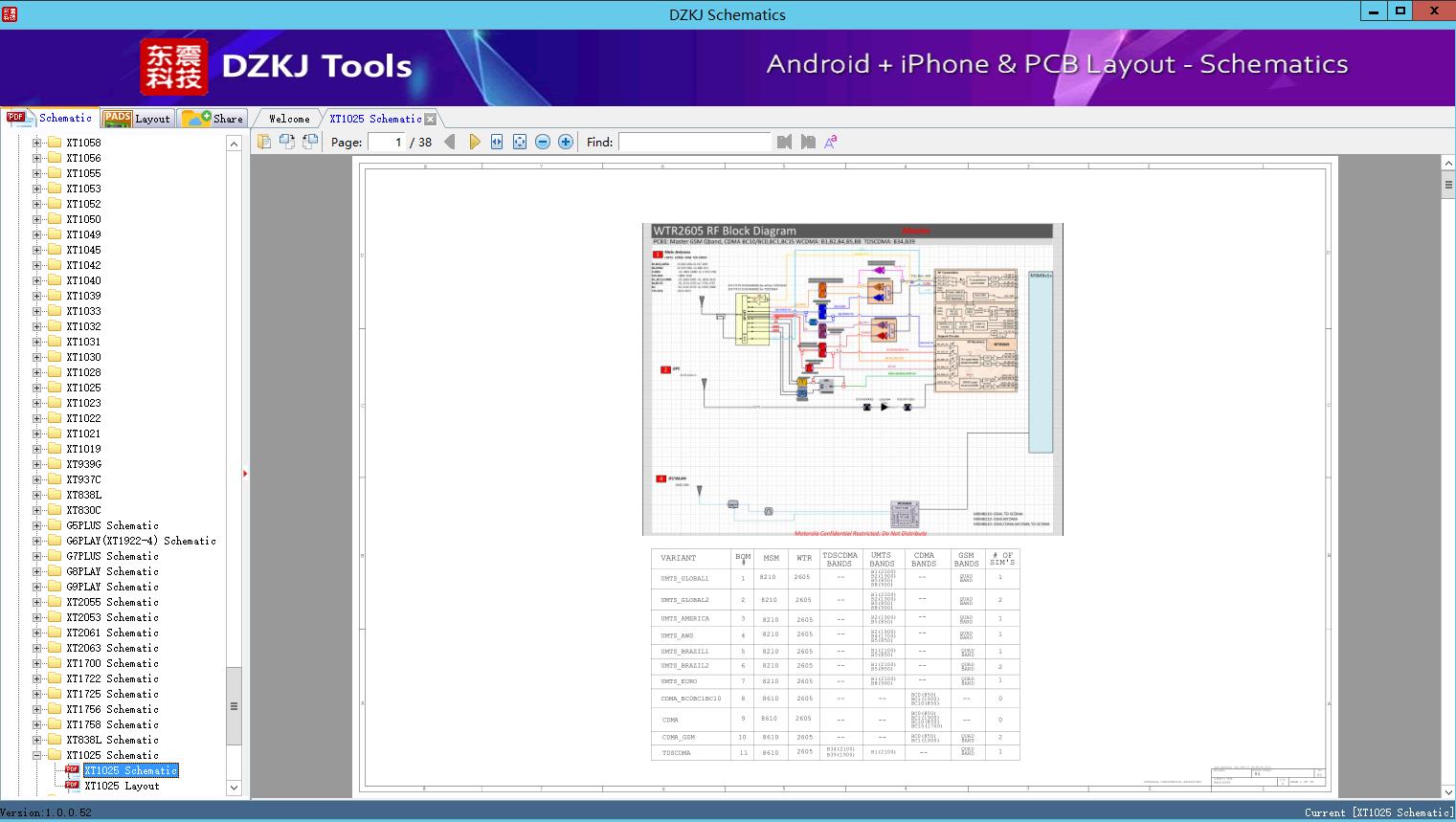Image resolution: width=1456 pixels, height=822 pixels.
Task: Select the XT1025 Schematic document tab
Action: coord(375,119)
